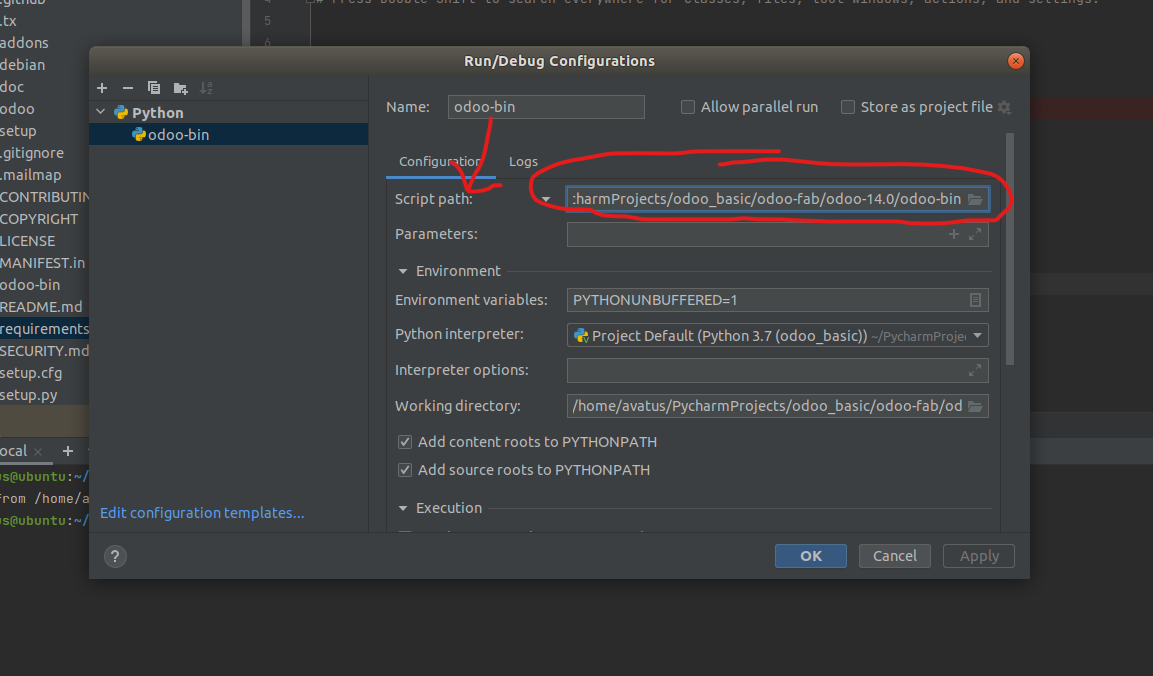1153x676 pixels.
Task: Add new terminal tab plus icon
Action: (68, 451)
